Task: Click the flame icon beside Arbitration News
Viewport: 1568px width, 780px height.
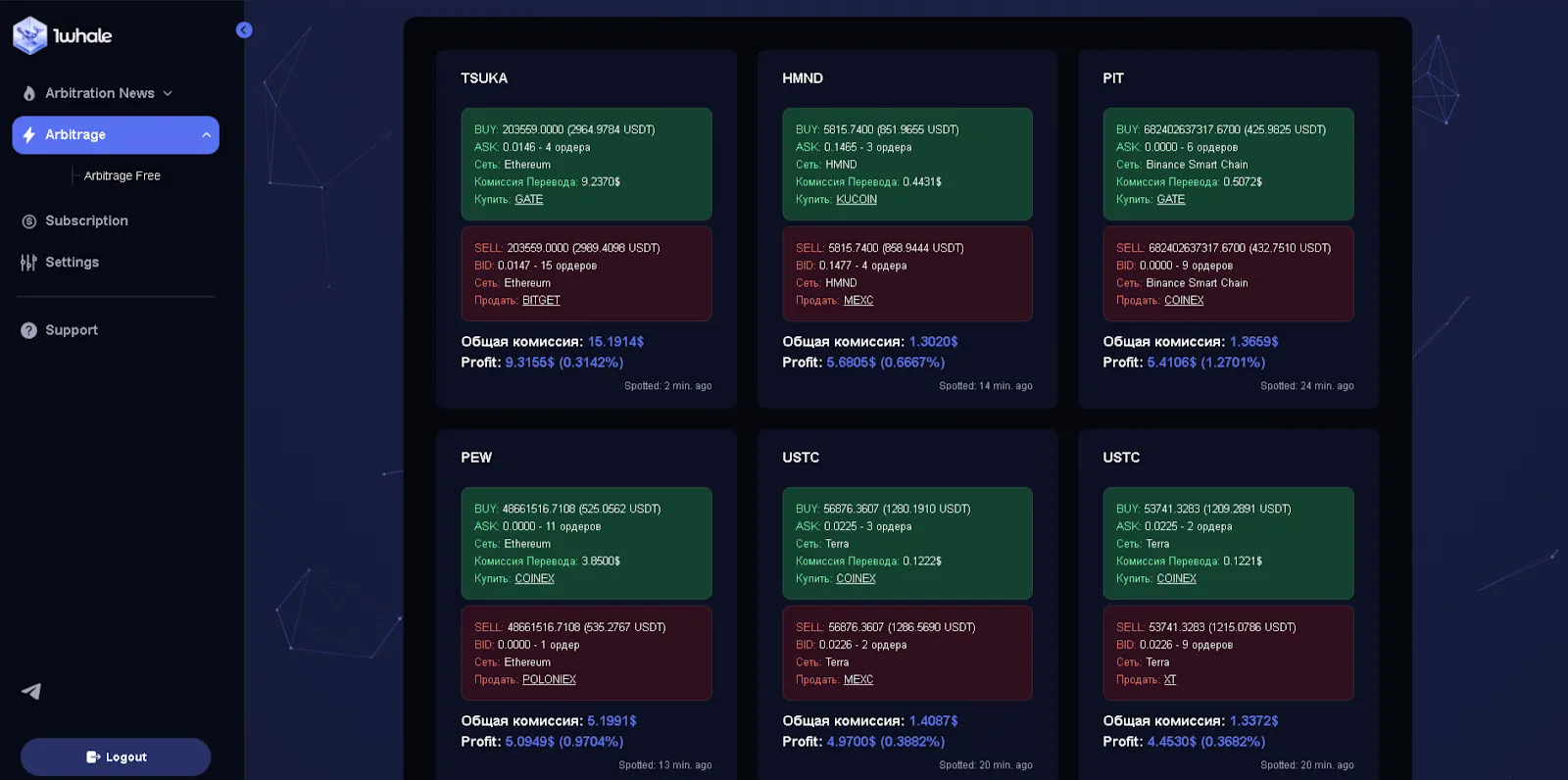Action: (x=29, y=93)
